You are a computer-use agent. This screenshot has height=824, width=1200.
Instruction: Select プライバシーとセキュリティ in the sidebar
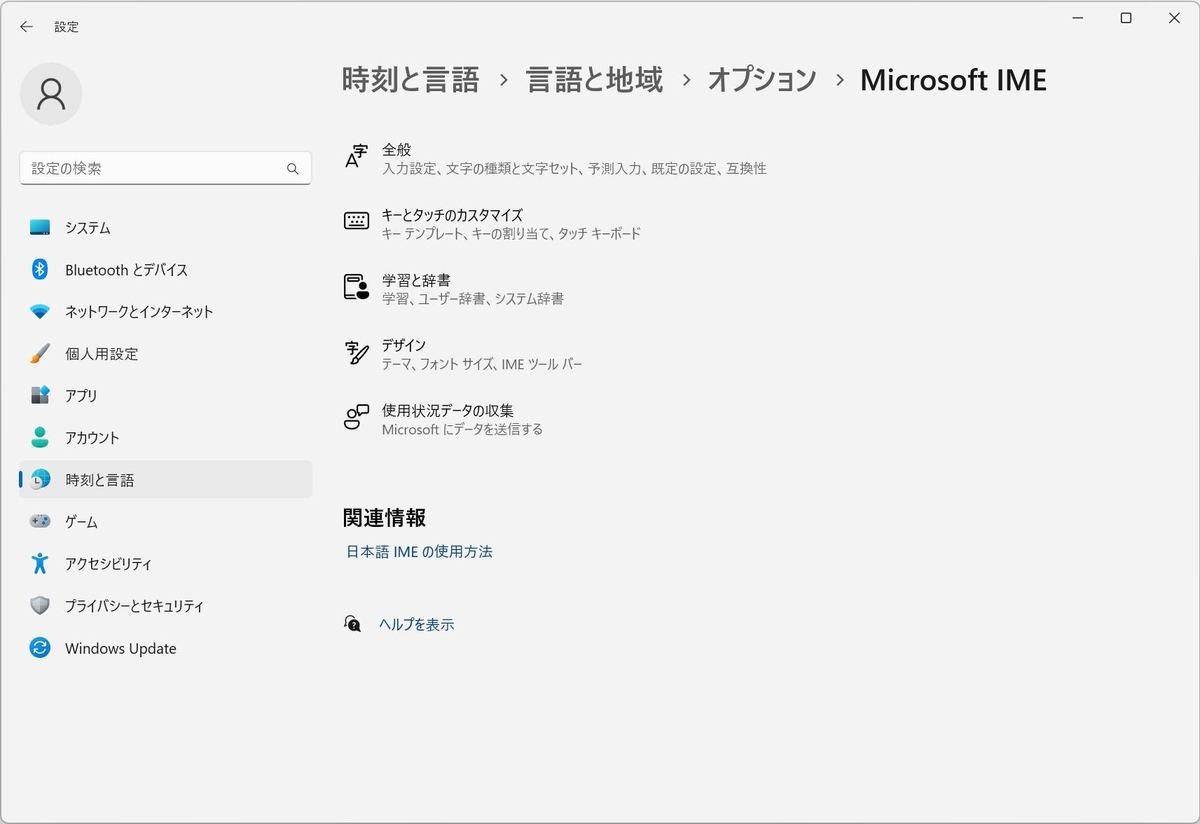166,606
